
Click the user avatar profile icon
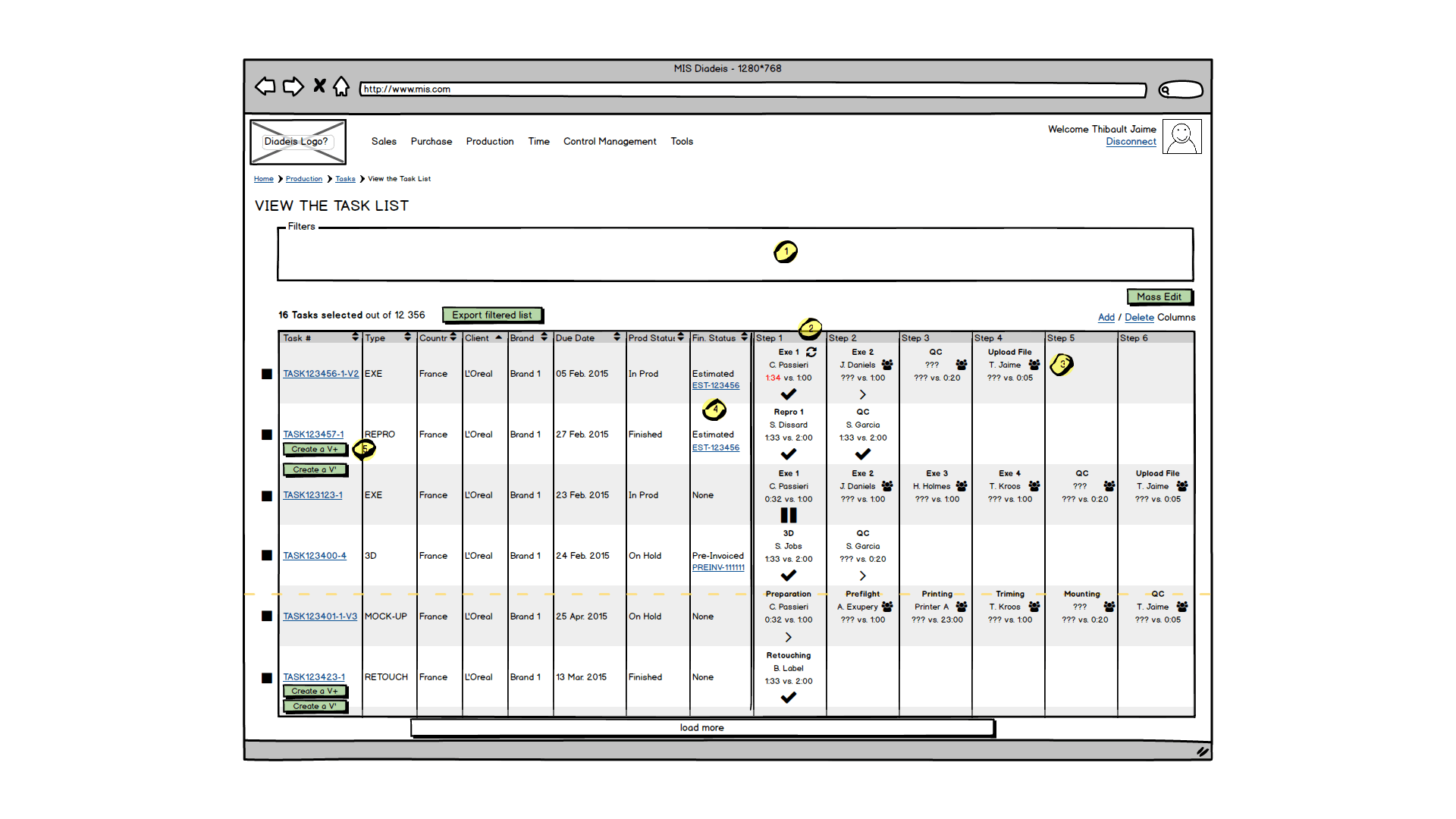pyautogui.click(x=1181, y=137)
